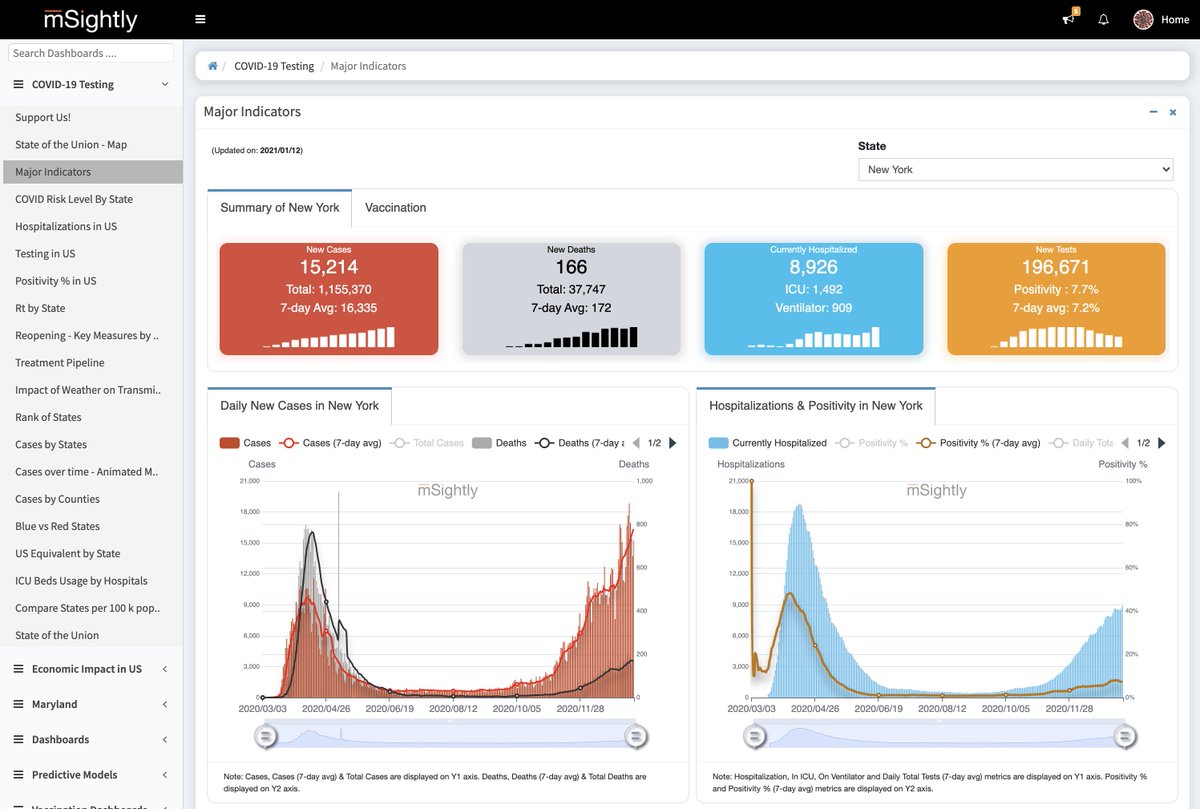Click the hamburger menu toggle icon
Image resolution: width=1200 pixels, height=809 pixels.
pyautogui.click(x=200, y=19)
